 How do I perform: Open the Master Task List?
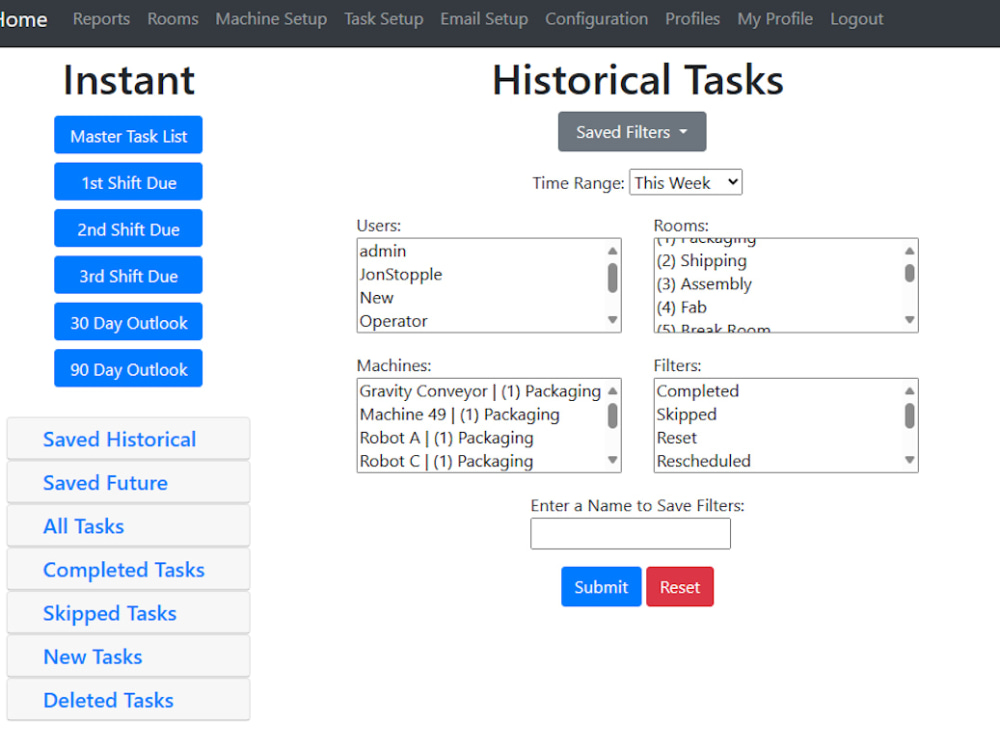128,134
